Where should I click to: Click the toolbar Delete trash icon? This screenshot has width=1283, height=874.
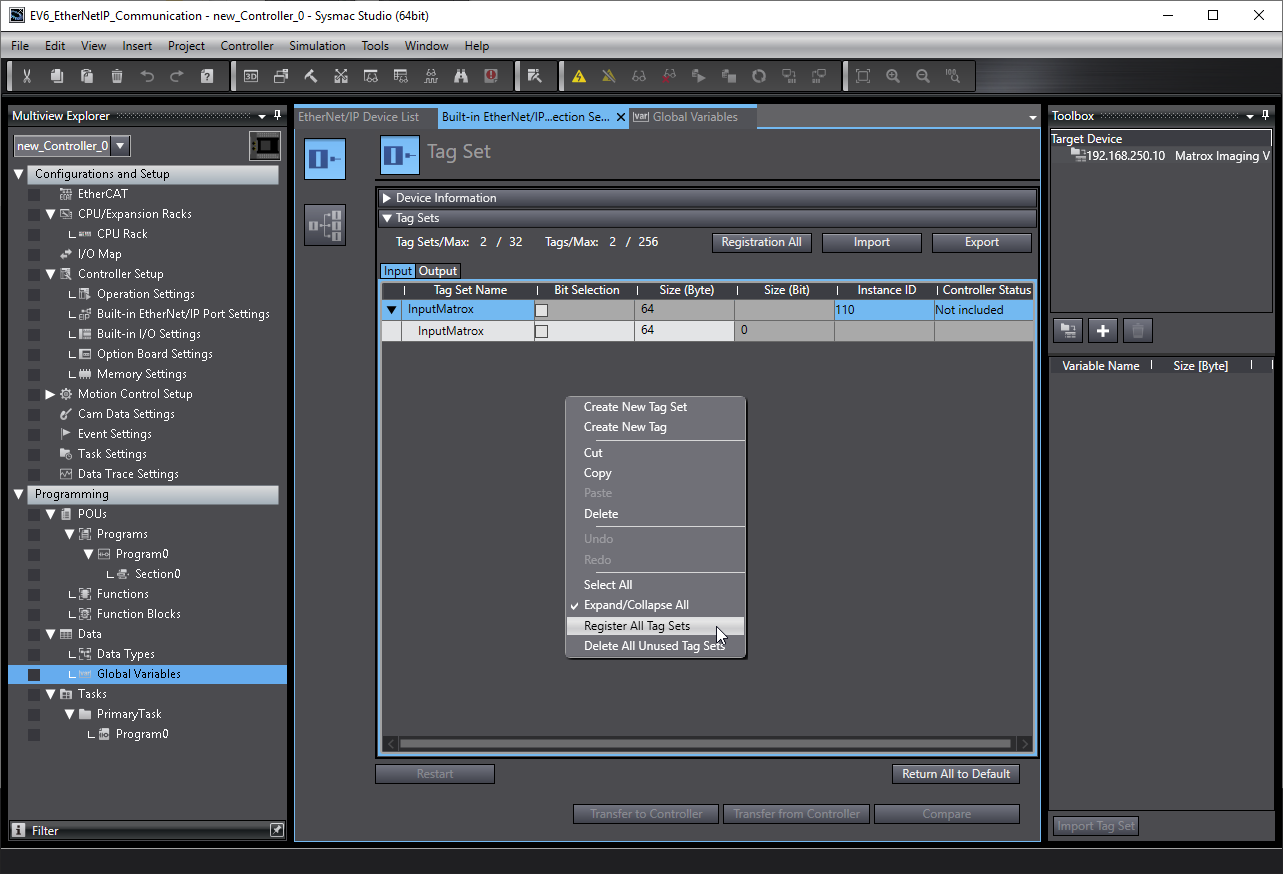point(117,76)
